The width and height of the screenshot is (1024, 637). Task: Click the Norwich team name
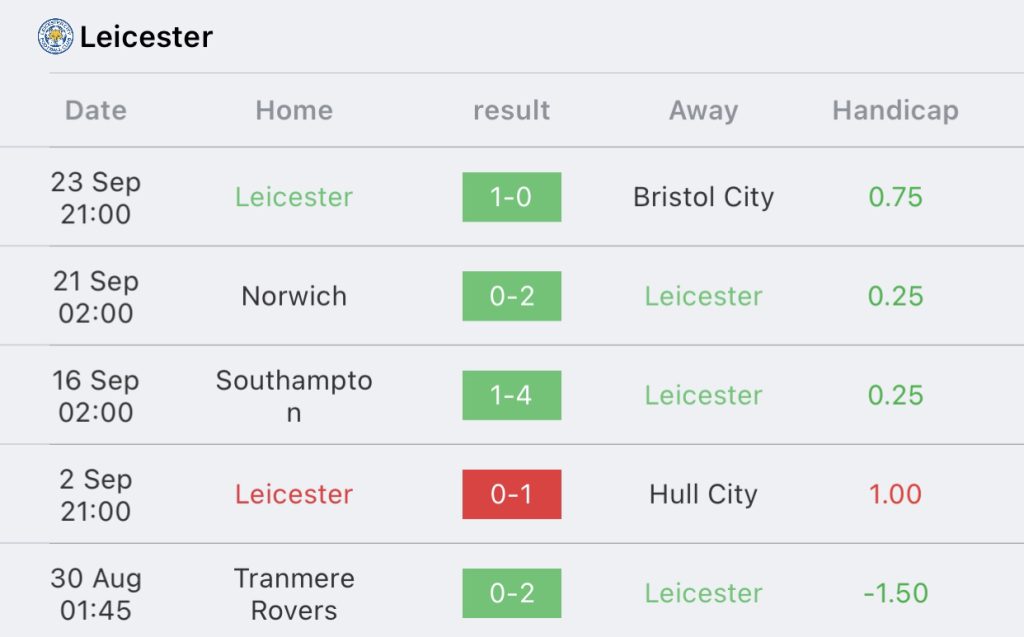click(x=294, y=296)
